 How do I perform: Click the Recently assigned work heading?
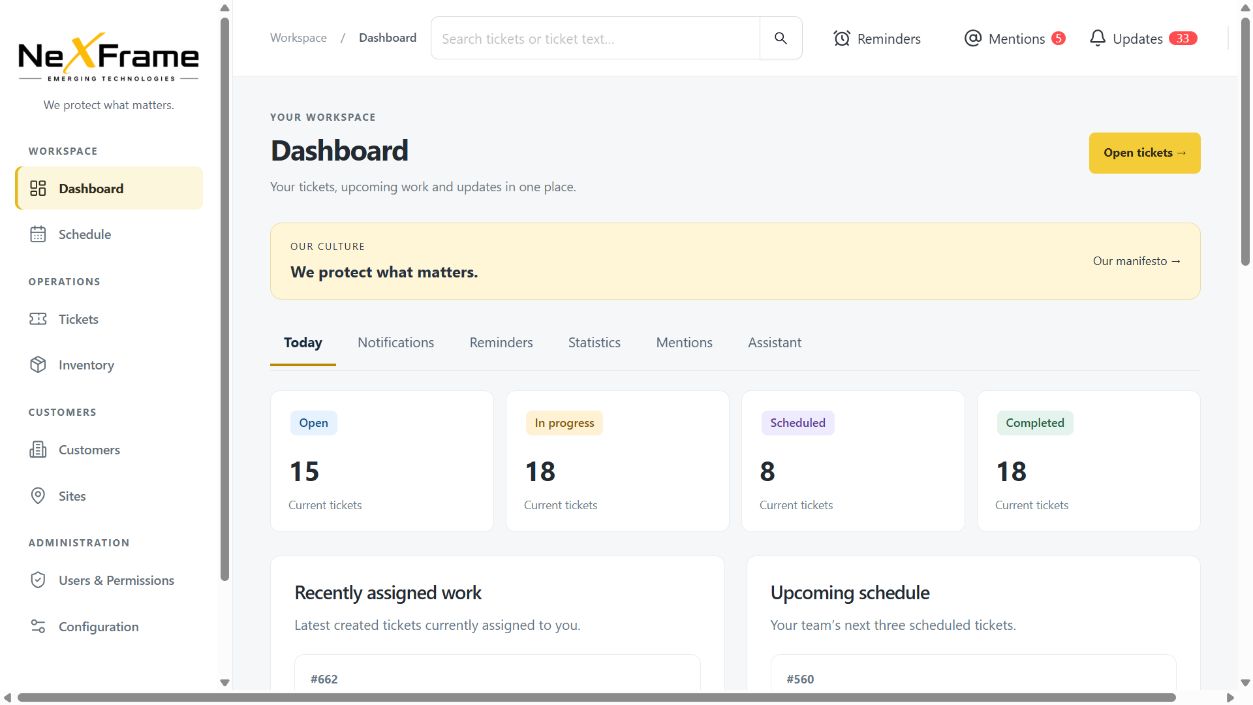coord(388,593)
